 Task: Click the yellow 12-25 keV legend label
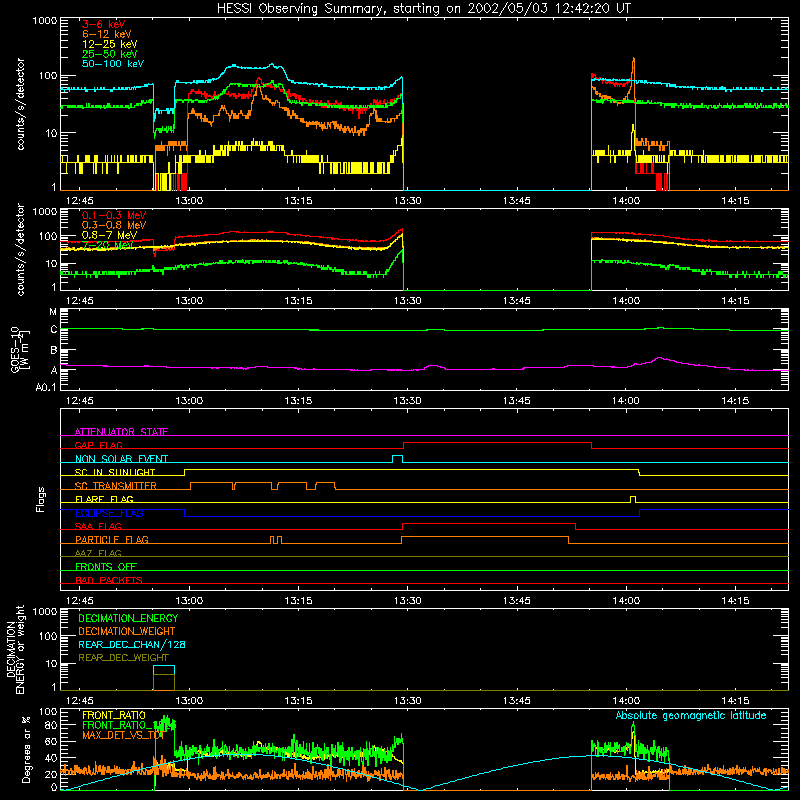(x=109, y=44)
